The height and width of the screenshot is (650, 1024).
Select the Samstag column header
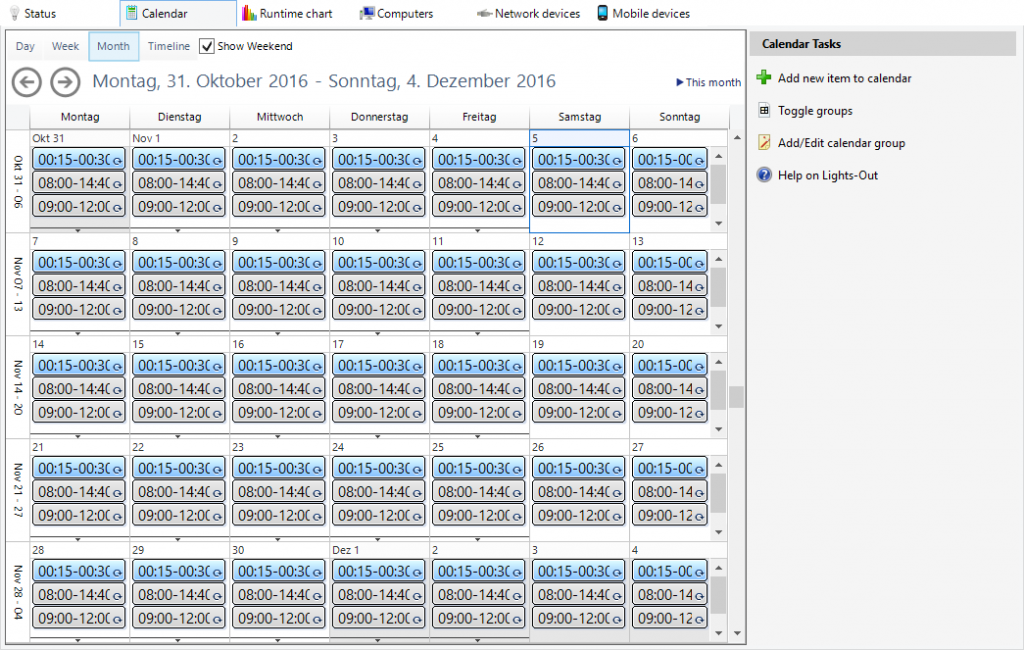(579, 117)
